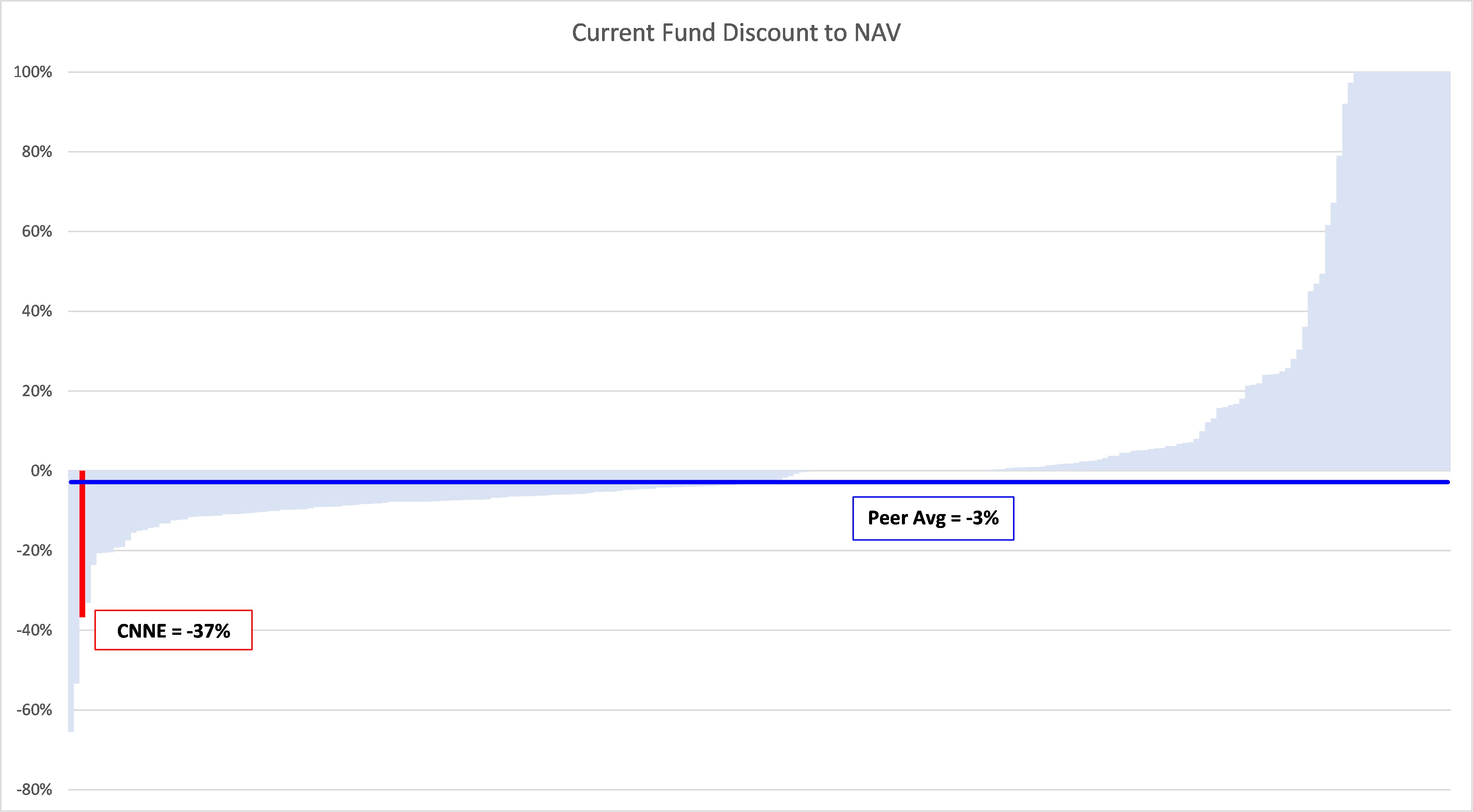This screenshot has height=812, width=1473.
Task: Click the 100% y-axis label
Action: click(32, 72)
